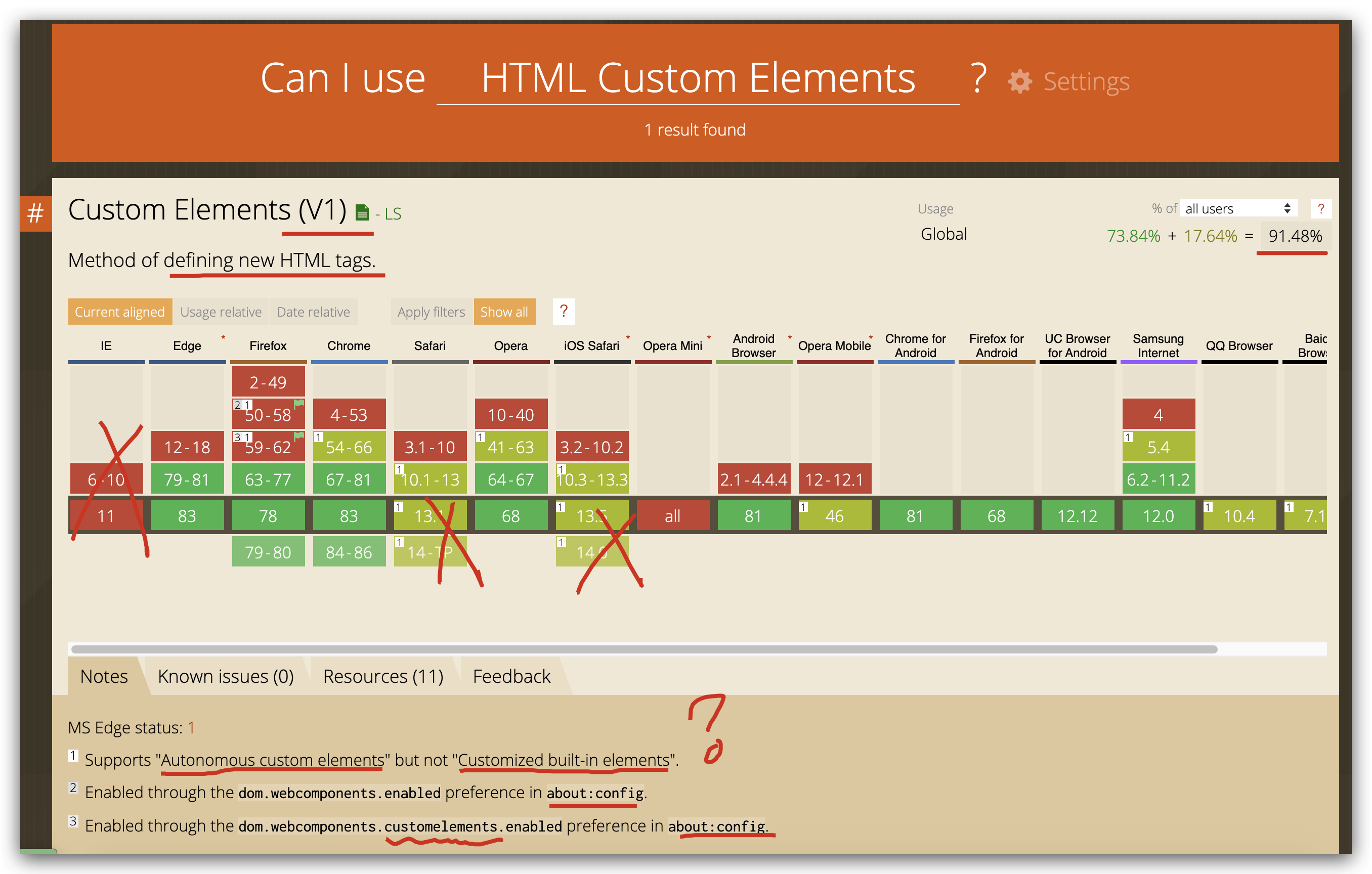Select Firefox 2-49 version cell
Screen dimensions: 1372x874
pyautogui.click(x=268, y=382)
